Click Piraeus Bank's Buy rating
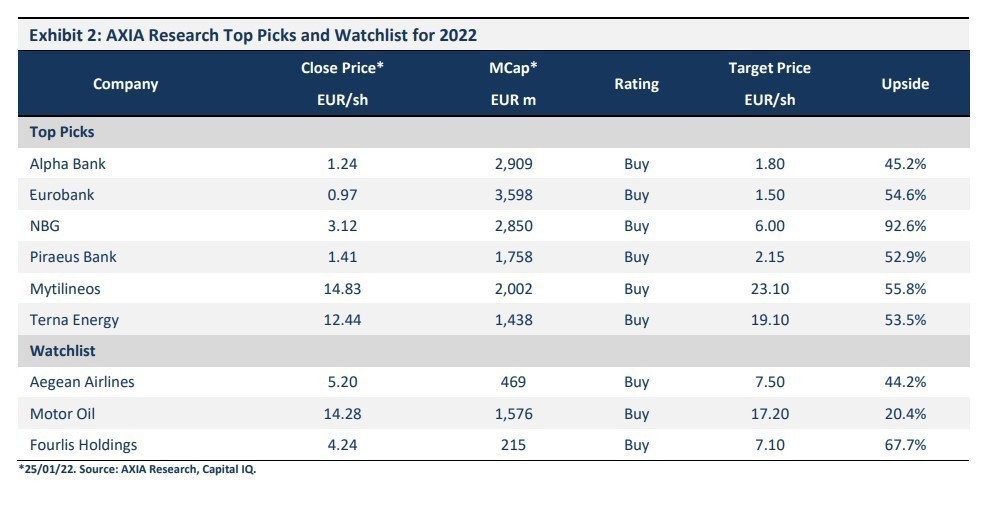994x507 pixels. [x=636, y=257]
